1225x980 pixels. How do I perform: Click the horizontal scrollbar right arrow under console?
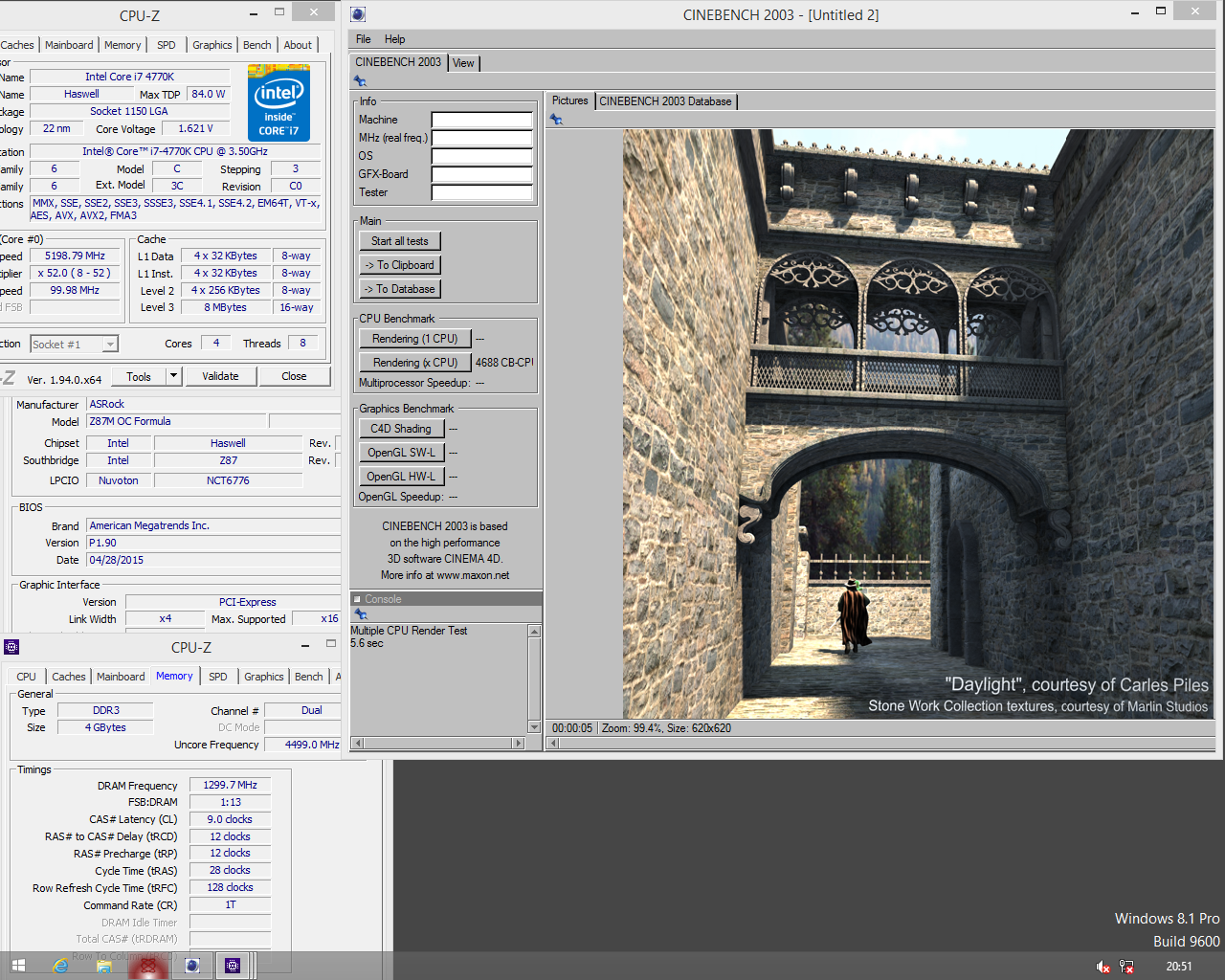tap(519, 743)
